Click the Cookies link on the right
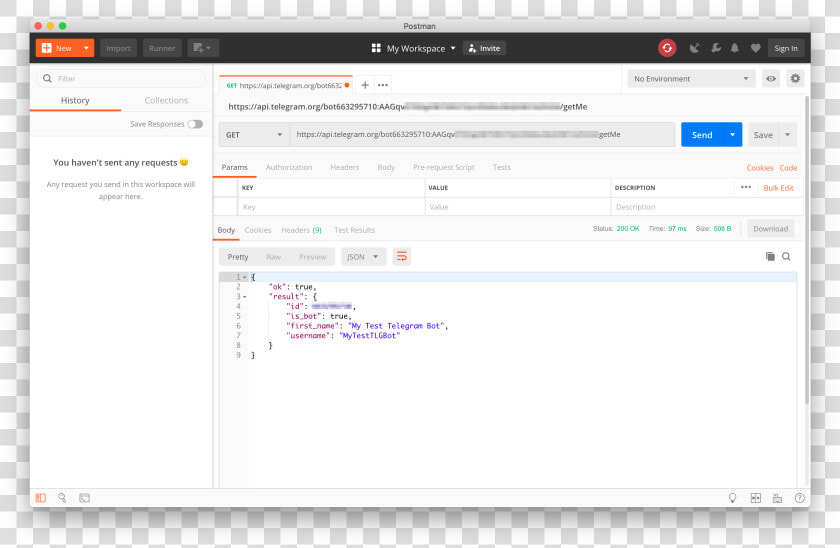This screenshot has width=840, height=548. tap(760, 168)
